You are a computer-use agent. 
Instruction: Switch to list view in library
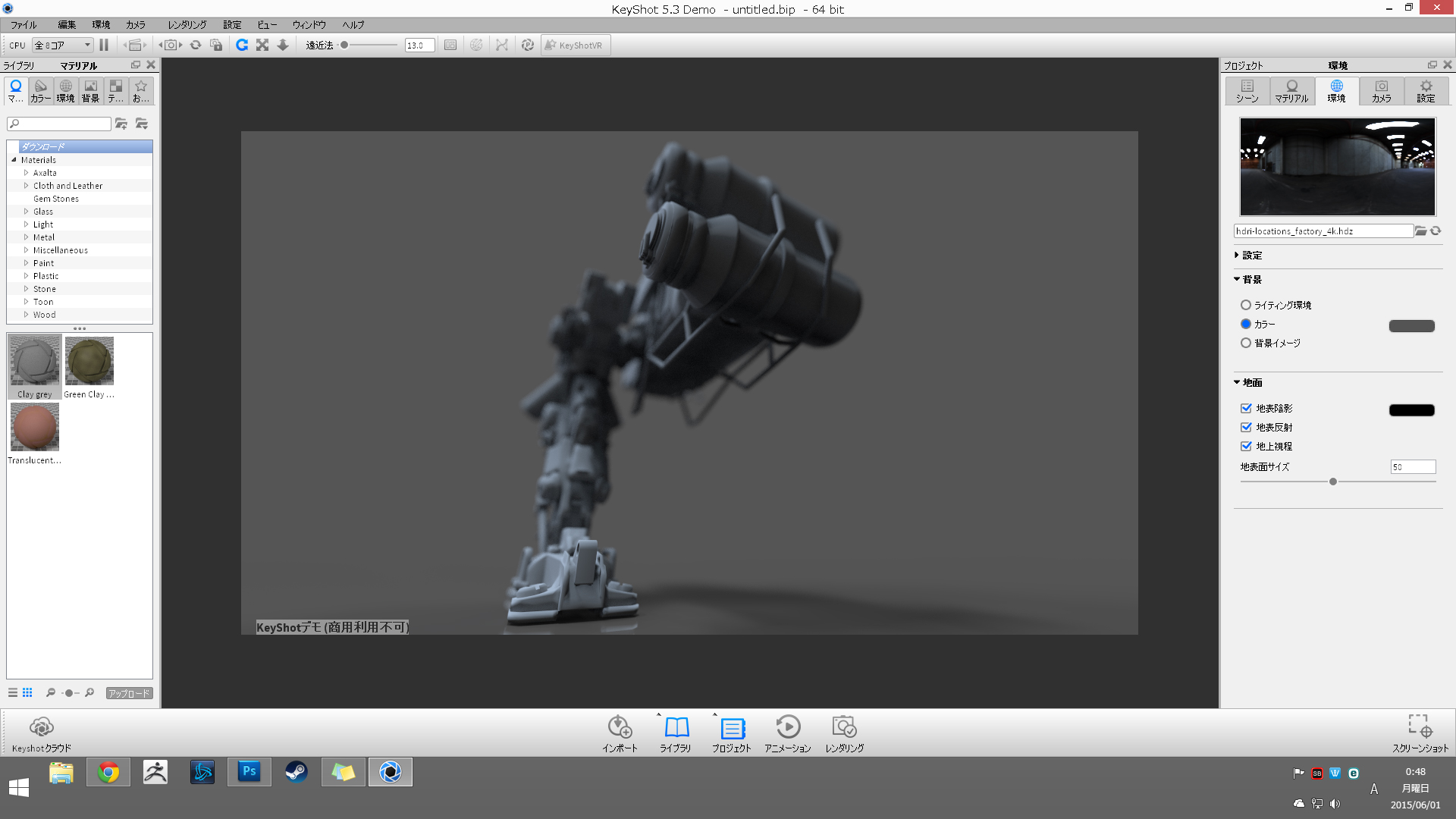[13, 692]
